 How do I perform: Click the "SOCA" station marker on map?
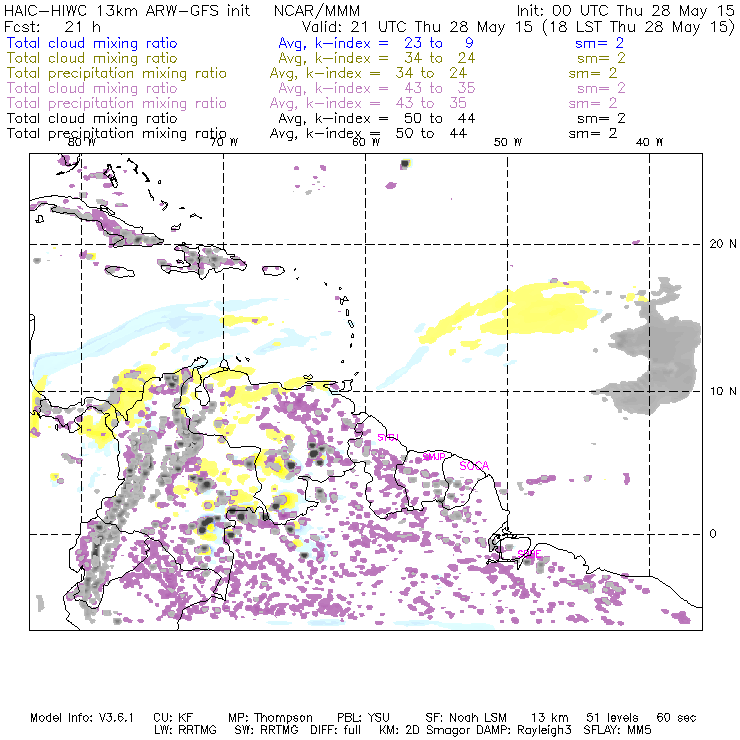(x=474, y=466)
